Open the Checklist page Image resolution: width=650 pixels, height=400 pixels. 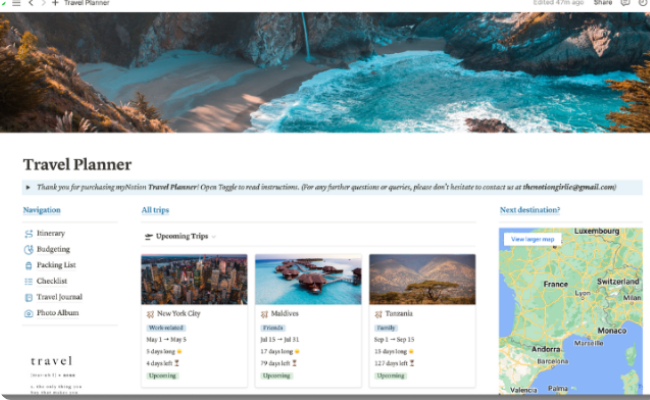(x=52, y=281)
